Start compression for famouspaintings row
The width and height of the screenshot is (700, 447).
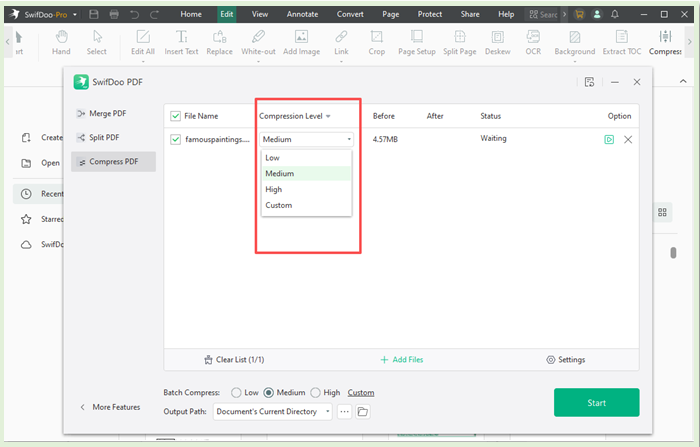point(609,139)
